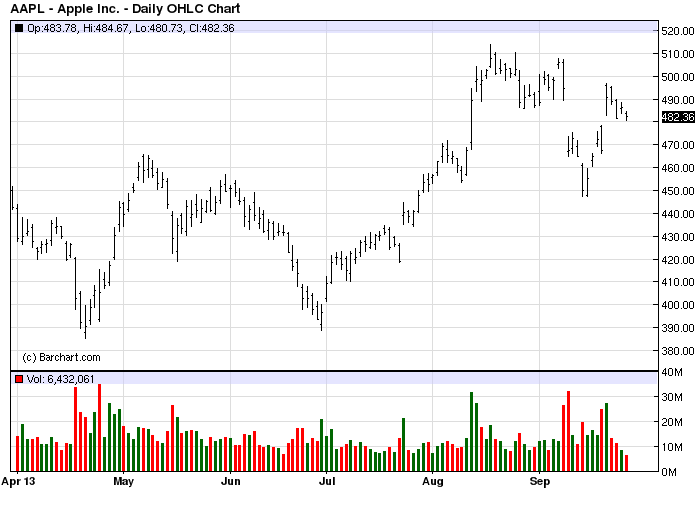
Task: Click the Apr 13 date axis label
Action: [x=18, y=482]
